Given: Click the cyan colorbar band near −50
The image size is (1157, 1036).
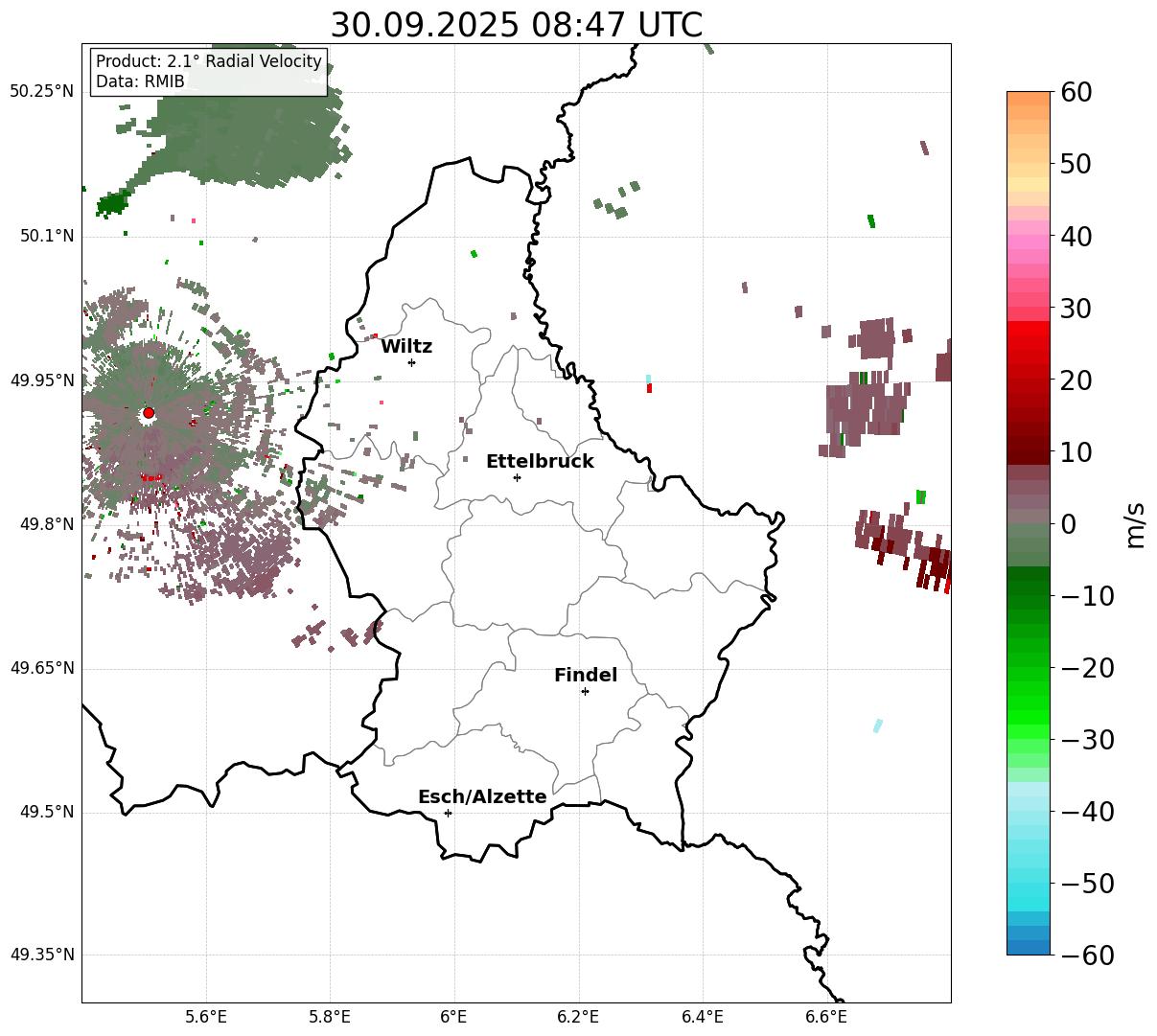Looking at the screenshot, I should click(1029, 884).
